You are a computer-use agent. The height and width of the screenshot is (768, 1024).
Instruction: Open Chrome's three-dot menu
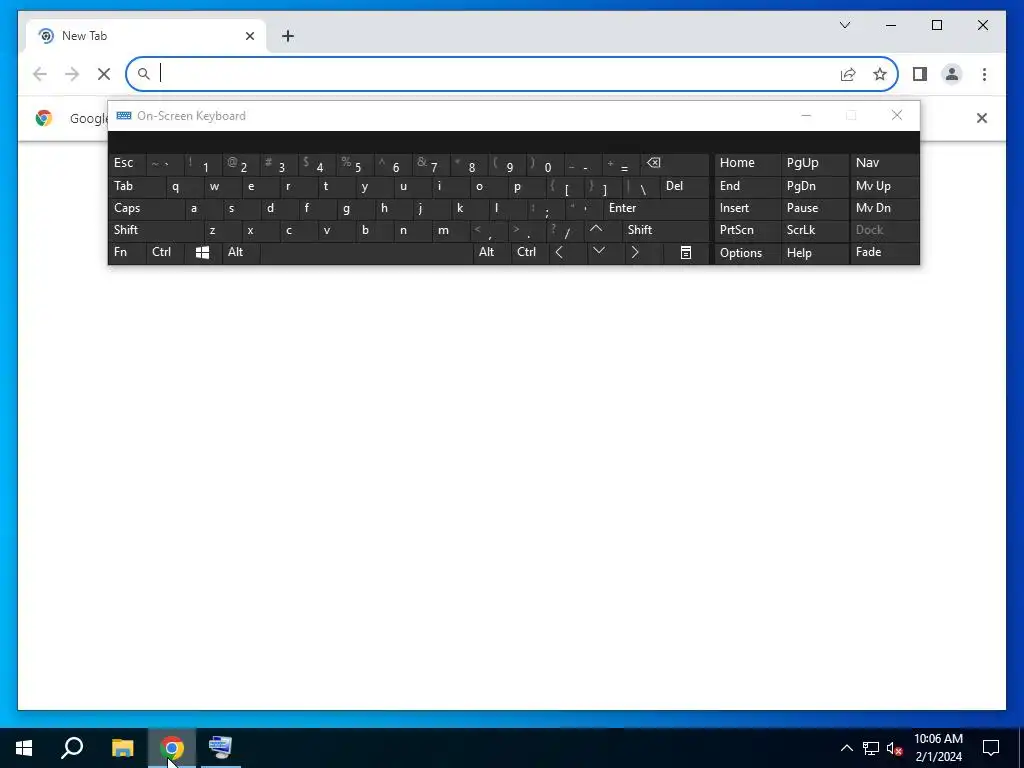pyautogui.click(x=984, y=74)
